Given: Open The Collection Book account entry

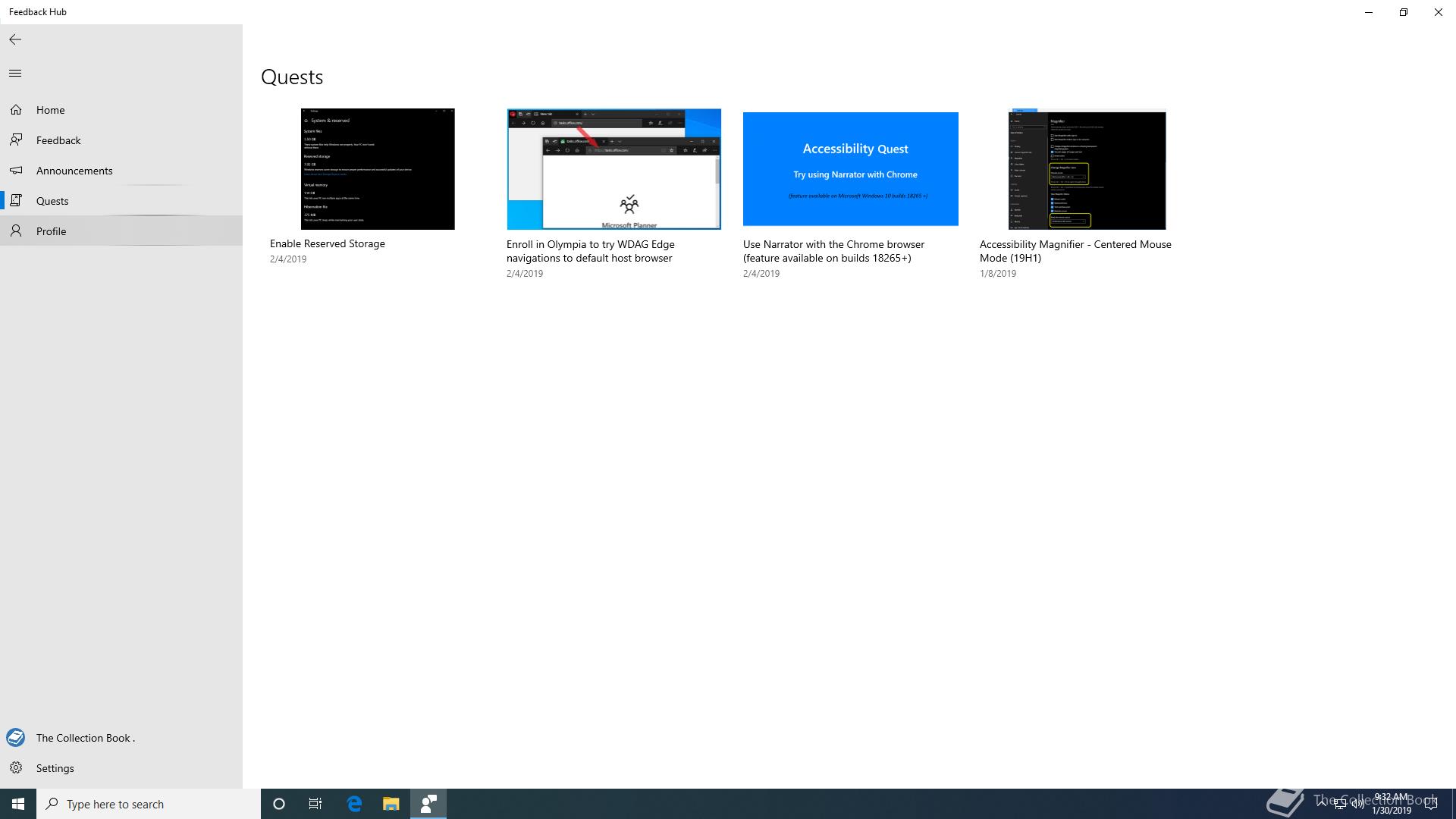Looking at the screenshot, I should tap(121, 738).
